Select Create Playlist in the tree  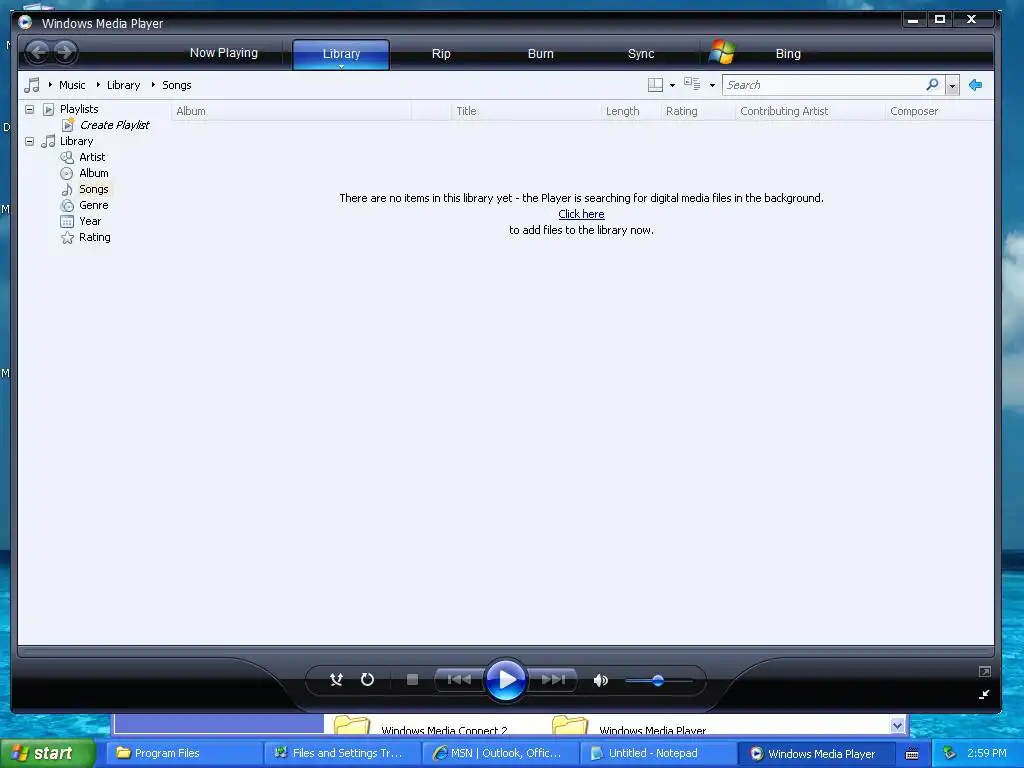pyautogui.click(x=114, y=125)
